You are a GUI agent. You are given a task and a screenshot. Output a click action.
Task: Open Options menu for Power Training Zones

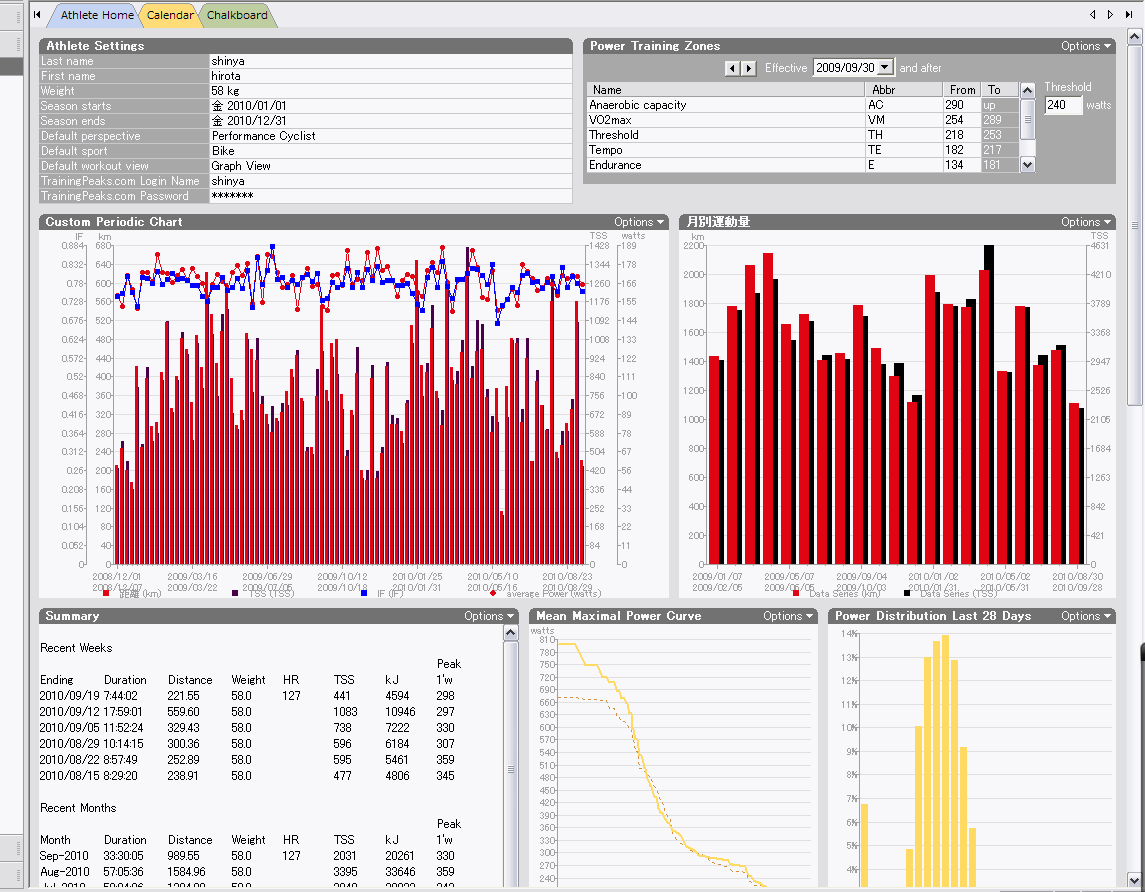[1086, 46]
